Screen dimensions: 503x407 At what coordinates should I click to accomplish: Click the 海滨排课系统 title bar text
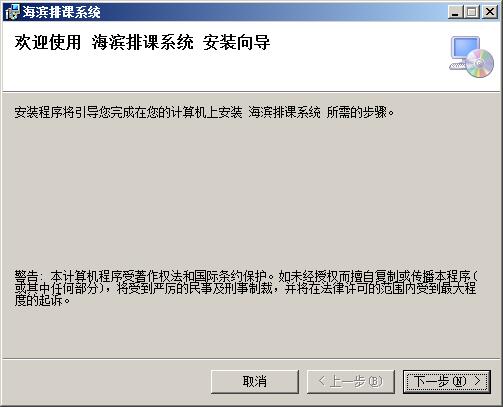point(61,12)
